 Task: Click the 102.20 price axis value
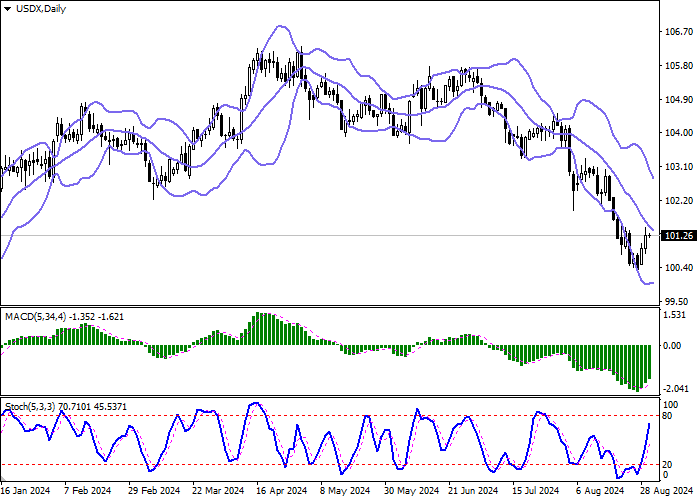click(x=679, y=200)
